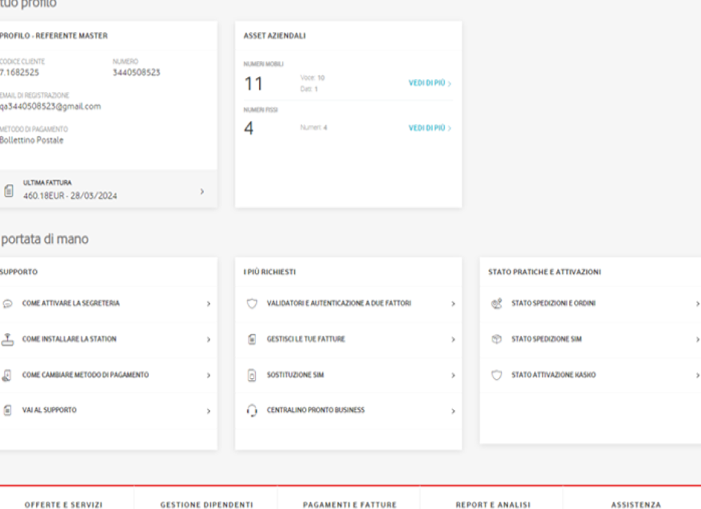Click the invoice icon beside Gestisci le tue fatture

click(x=252, y=339)
